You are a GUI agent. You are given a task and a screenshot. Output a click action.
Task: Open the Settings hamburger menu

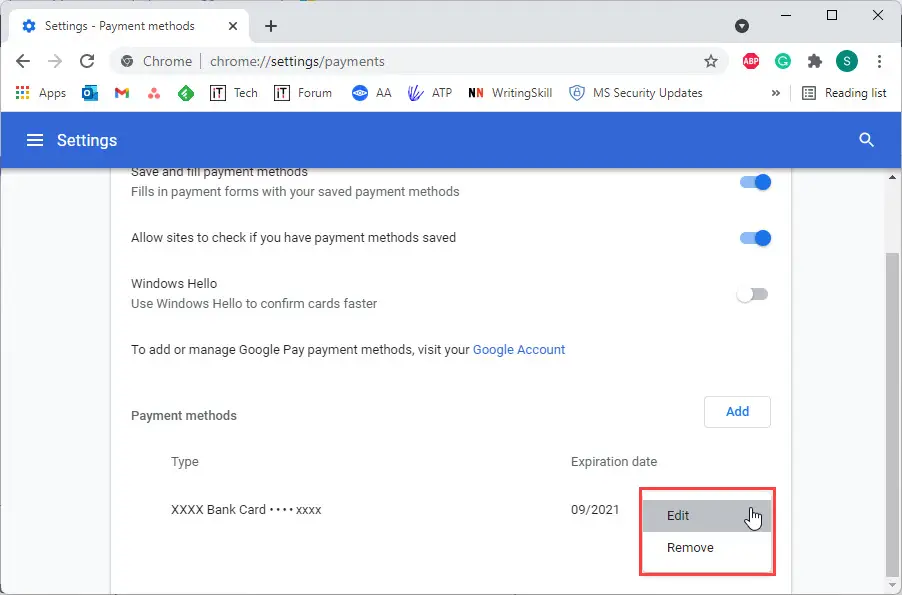click(x=35, y=140)
